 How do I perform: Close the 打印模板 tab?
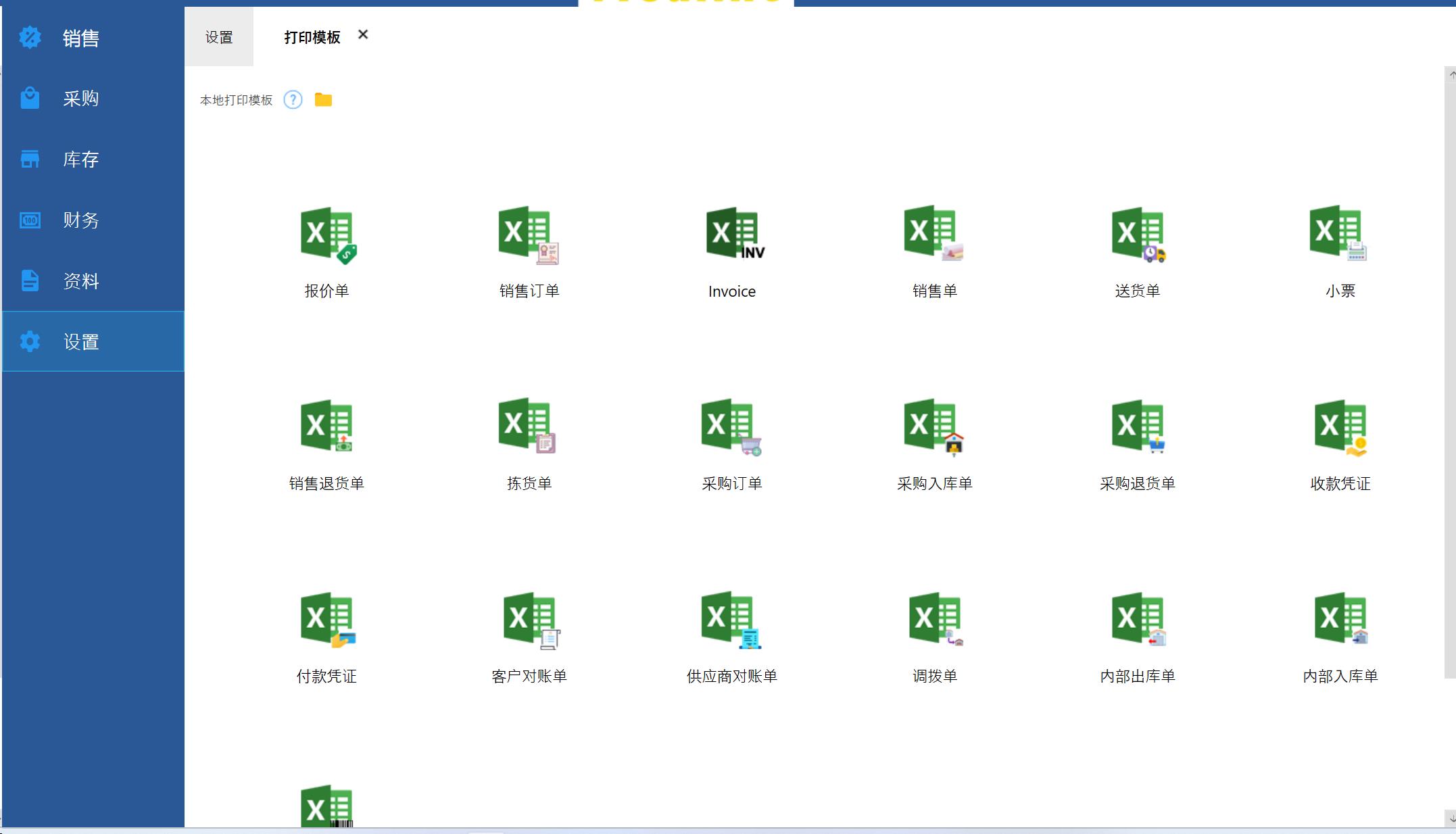pyautogui.click(x=363, y=34)
